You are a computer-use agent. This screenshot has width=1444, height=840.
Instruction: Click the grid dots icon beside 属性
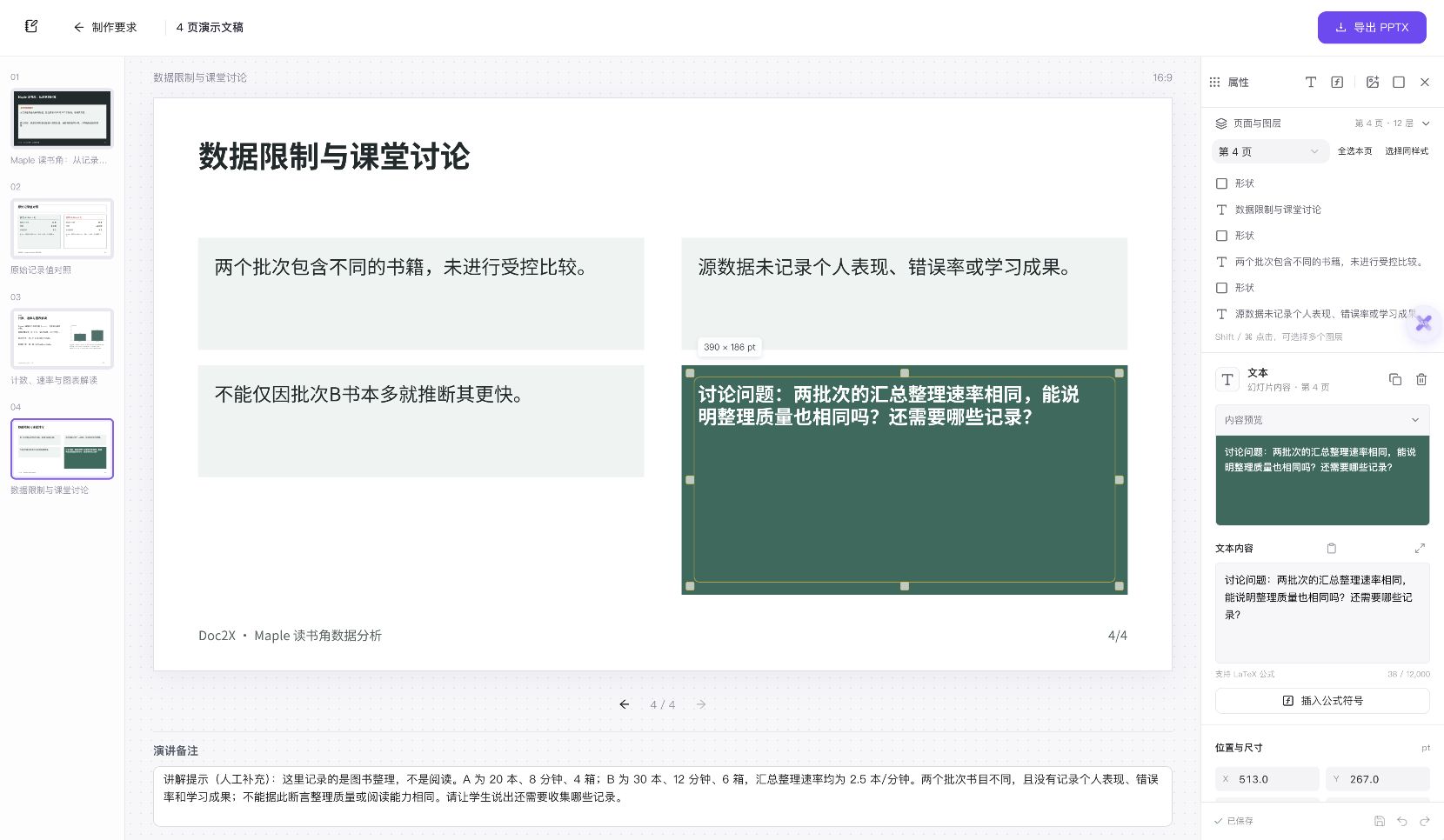(1214, 82)
